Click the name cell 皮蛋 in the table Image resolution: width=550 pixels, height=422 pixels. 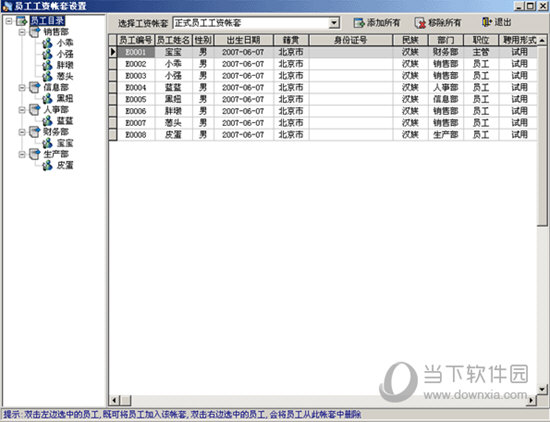(173, 135)
